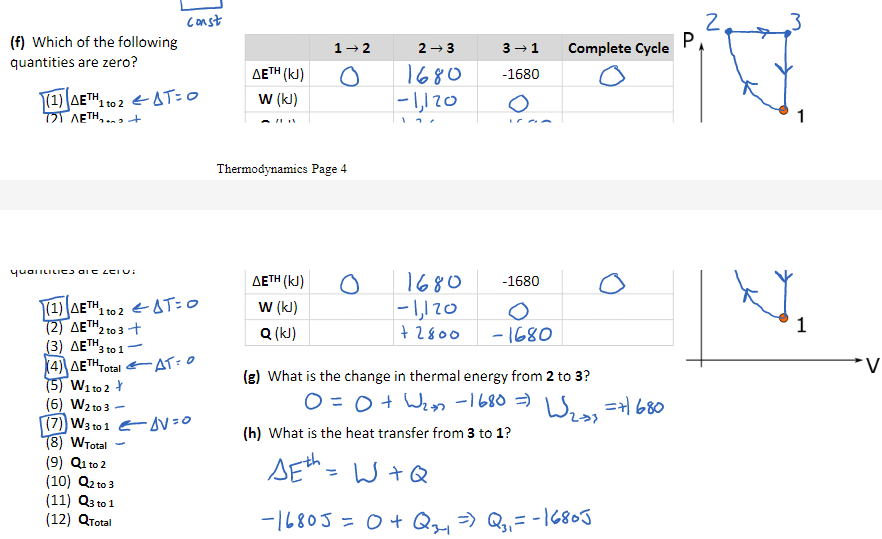Select list item (11) Q3 to 1

[80, 501]
